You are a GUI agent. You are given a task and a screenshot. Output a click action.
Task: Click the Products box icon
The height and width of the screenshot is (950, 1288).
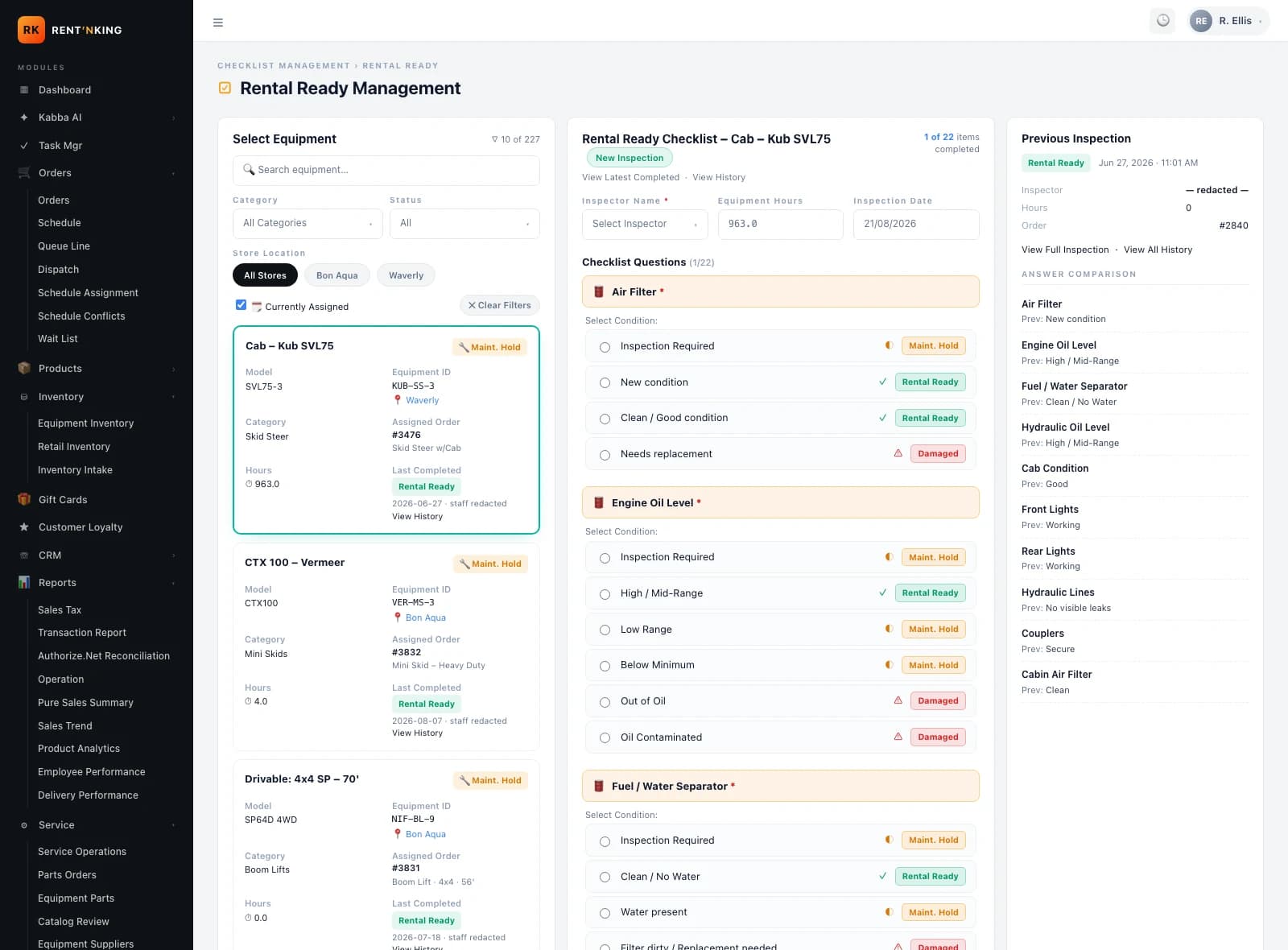[24, 369]
